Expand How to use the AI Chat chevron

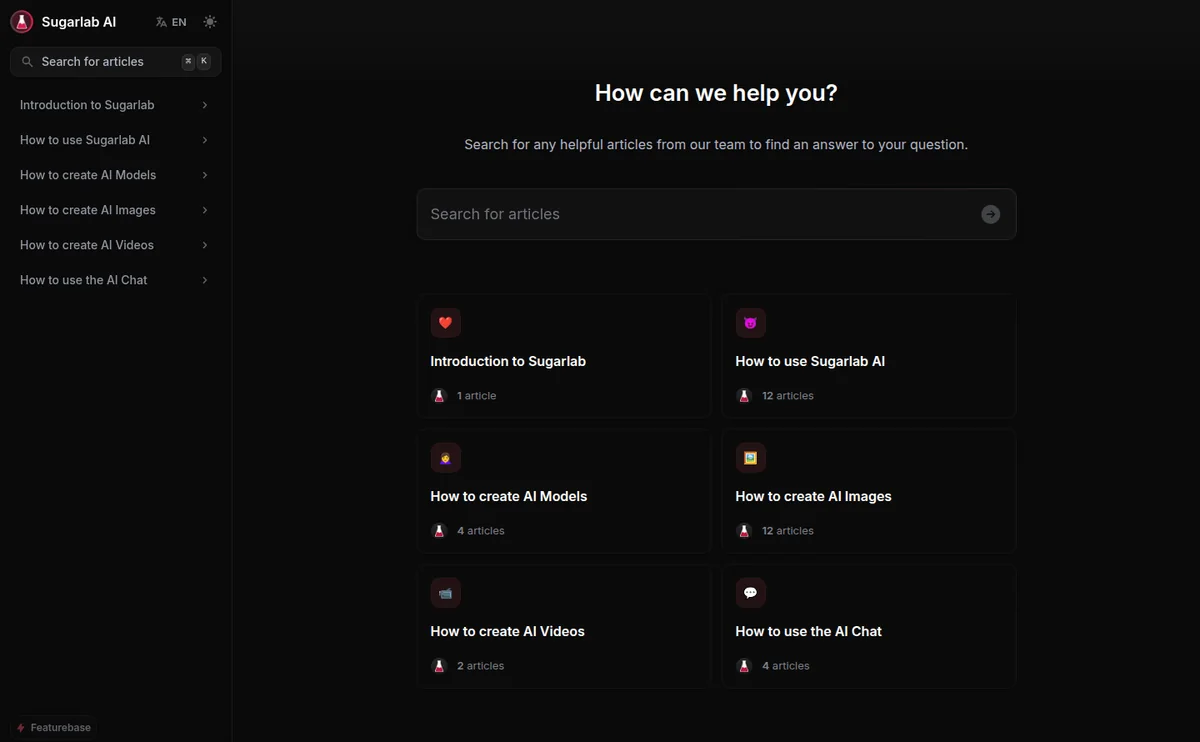(205, 280)
